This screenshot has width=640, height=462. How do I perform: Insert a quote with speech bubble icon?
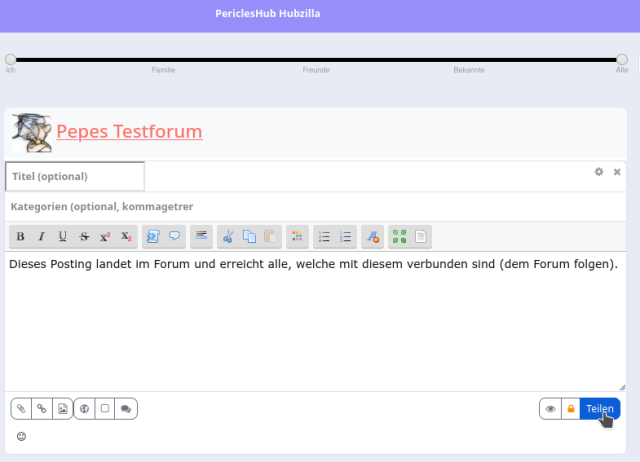click(x=175, y=237)
